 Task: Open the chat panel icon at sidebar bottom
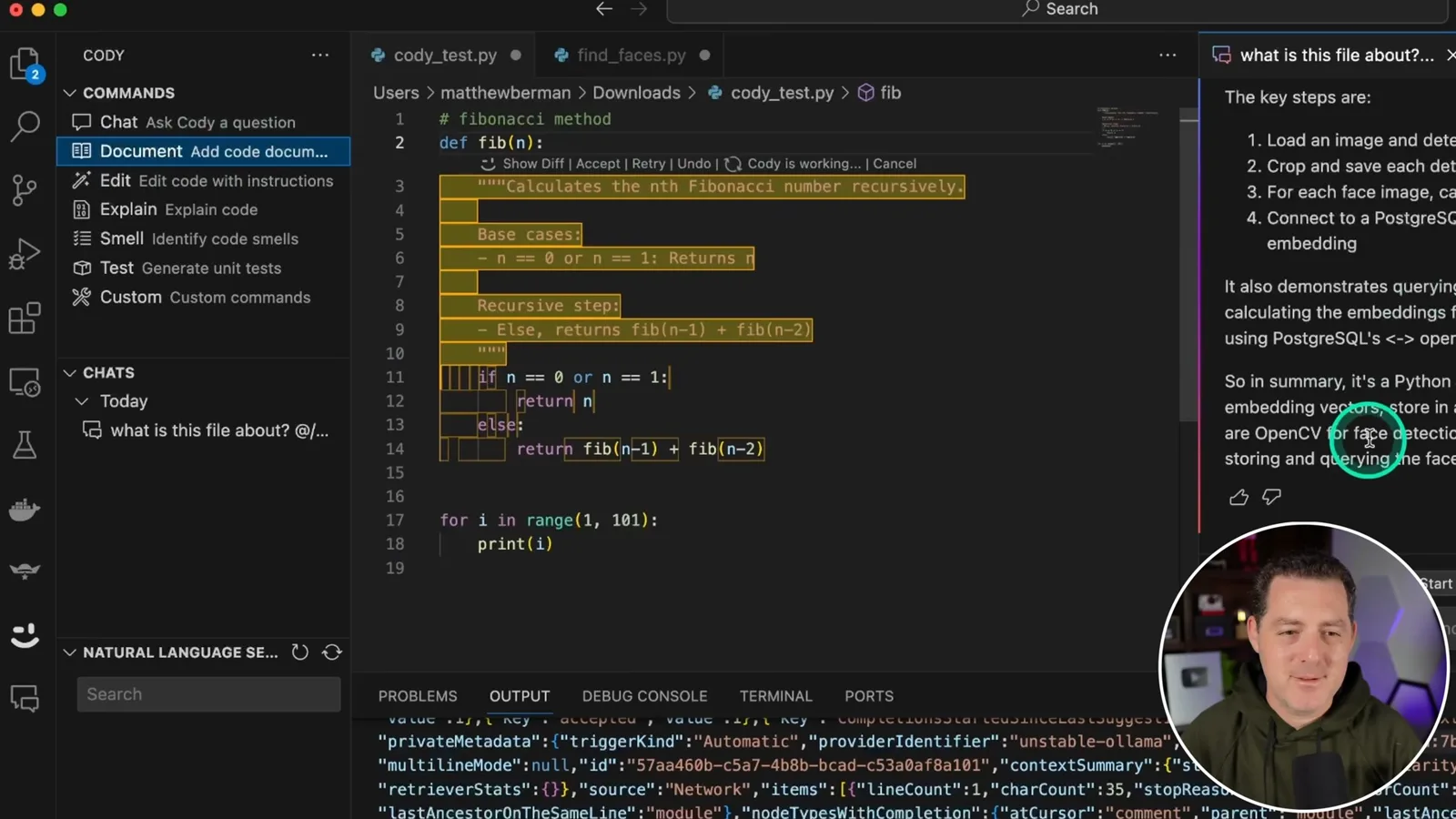(x=25, y=698)
